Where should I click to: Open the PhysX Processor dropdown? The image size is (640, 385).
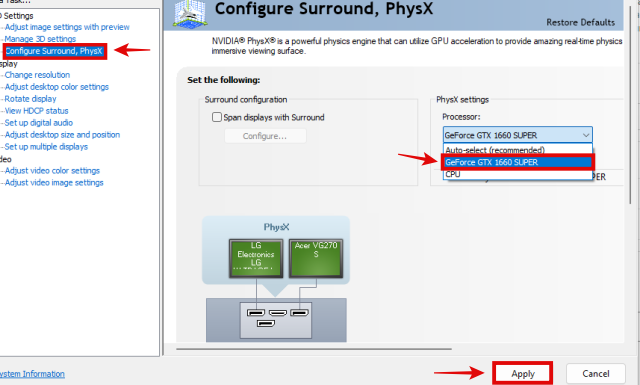tap(518, 135)
